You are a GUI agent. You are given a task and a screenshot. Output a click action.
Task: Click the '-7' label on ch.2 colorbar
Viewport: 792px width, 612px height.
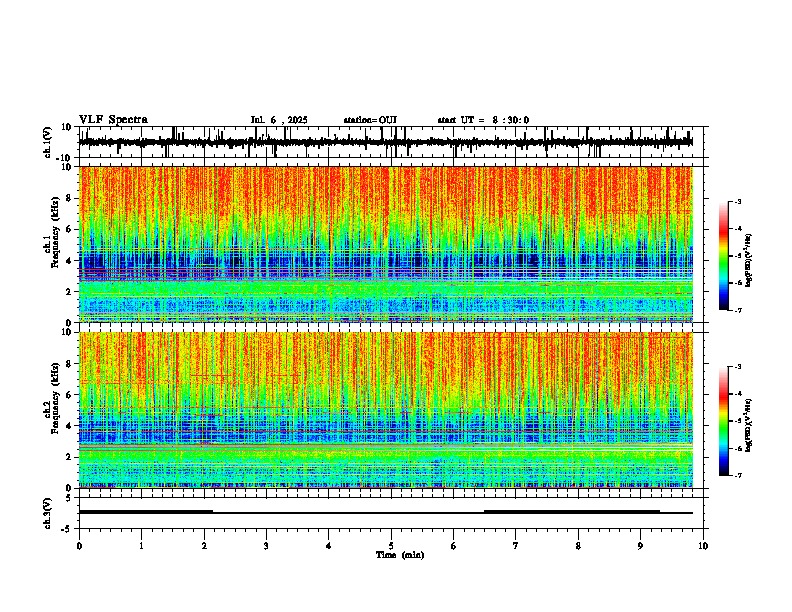pos(738,476)
